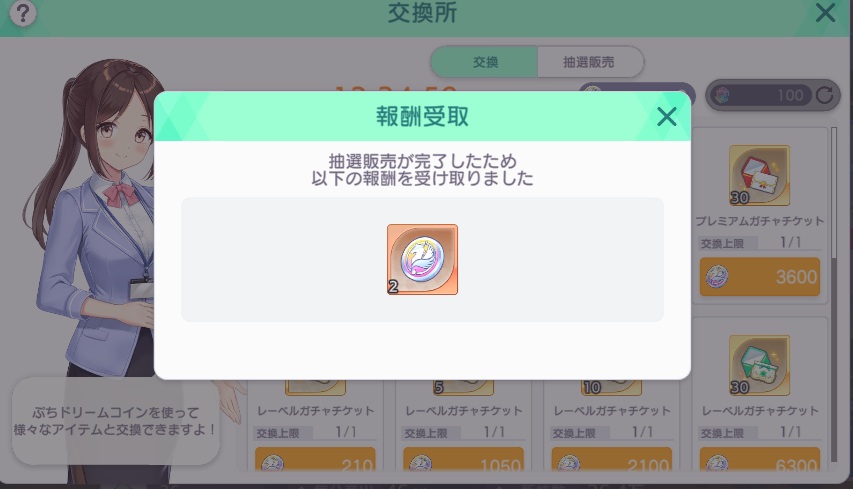Click the x10 レーベルガチャチケット item icon
853x489 pixels.
[611, 387]
